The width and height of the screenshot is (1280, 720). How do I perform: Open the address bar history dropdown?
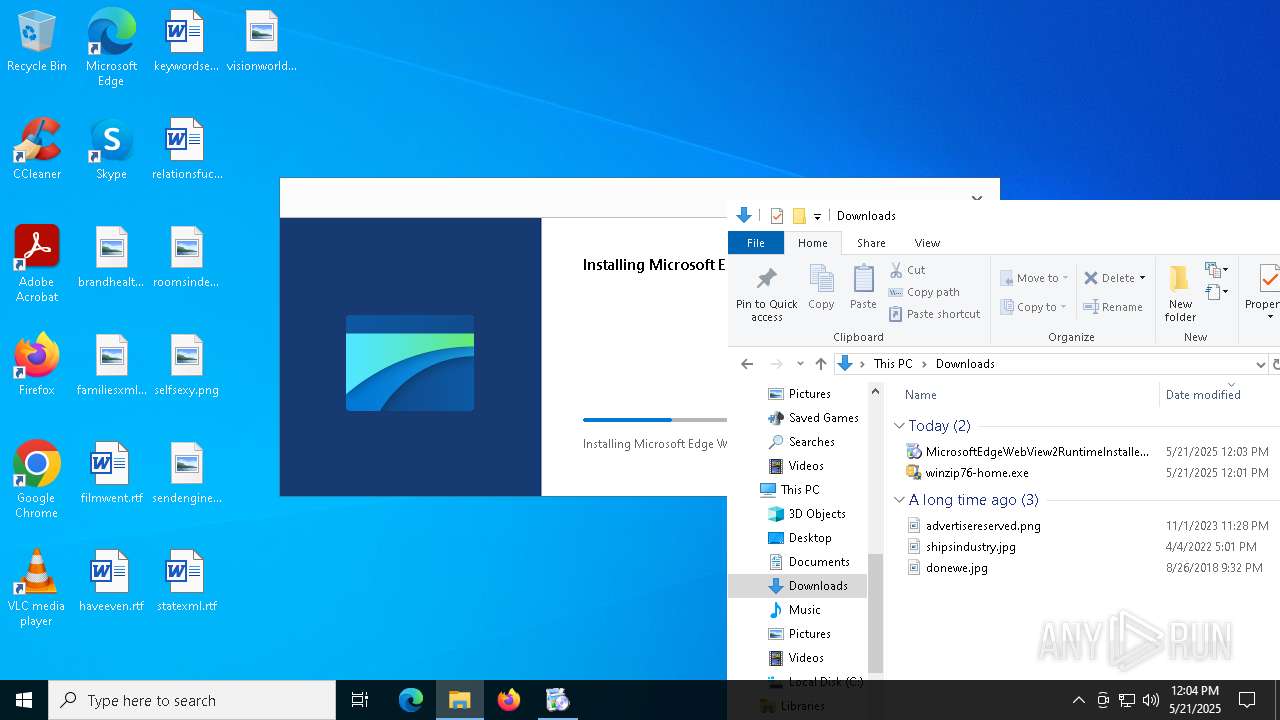click(x=1260, y=364)
